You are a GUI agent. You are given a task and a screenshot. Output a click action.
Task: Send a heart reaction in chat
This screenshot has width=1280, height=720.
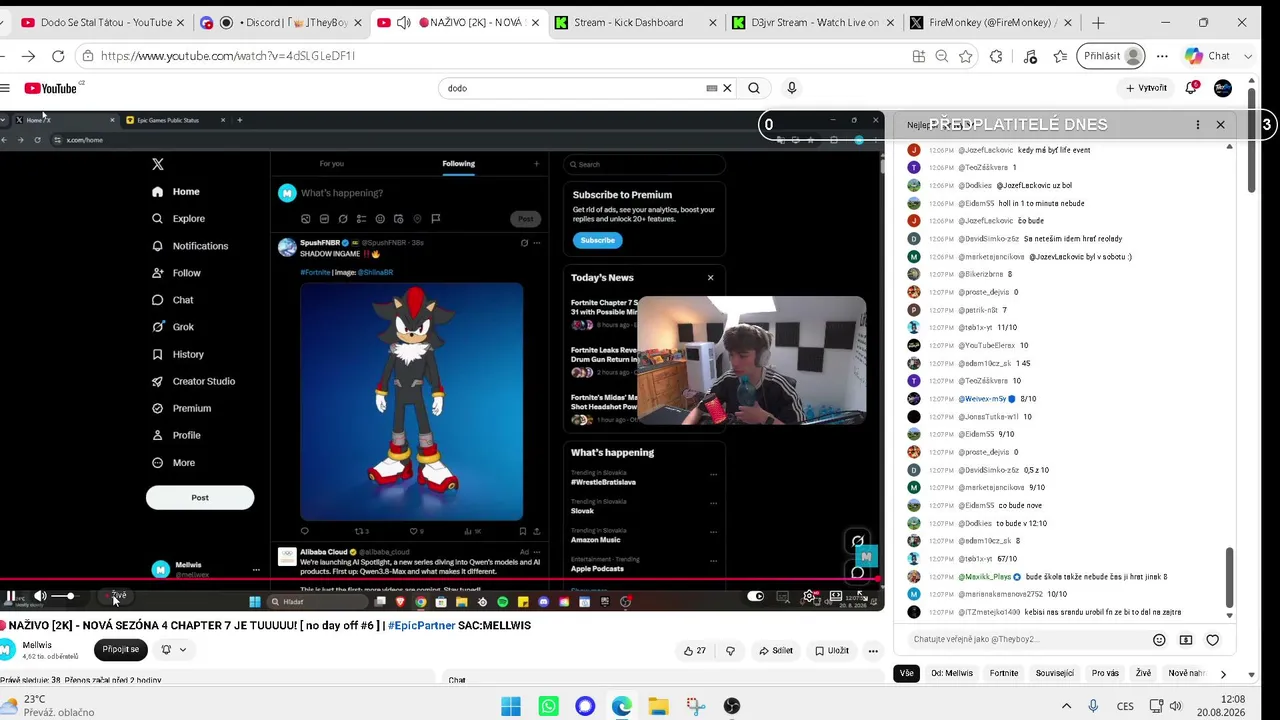tap(1213, 640)
